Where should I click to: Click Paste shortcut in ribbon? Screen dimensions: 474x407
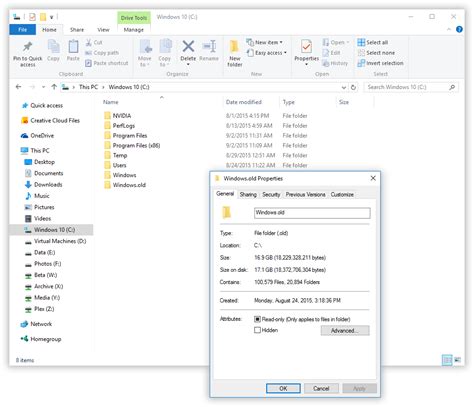(107, 63)
